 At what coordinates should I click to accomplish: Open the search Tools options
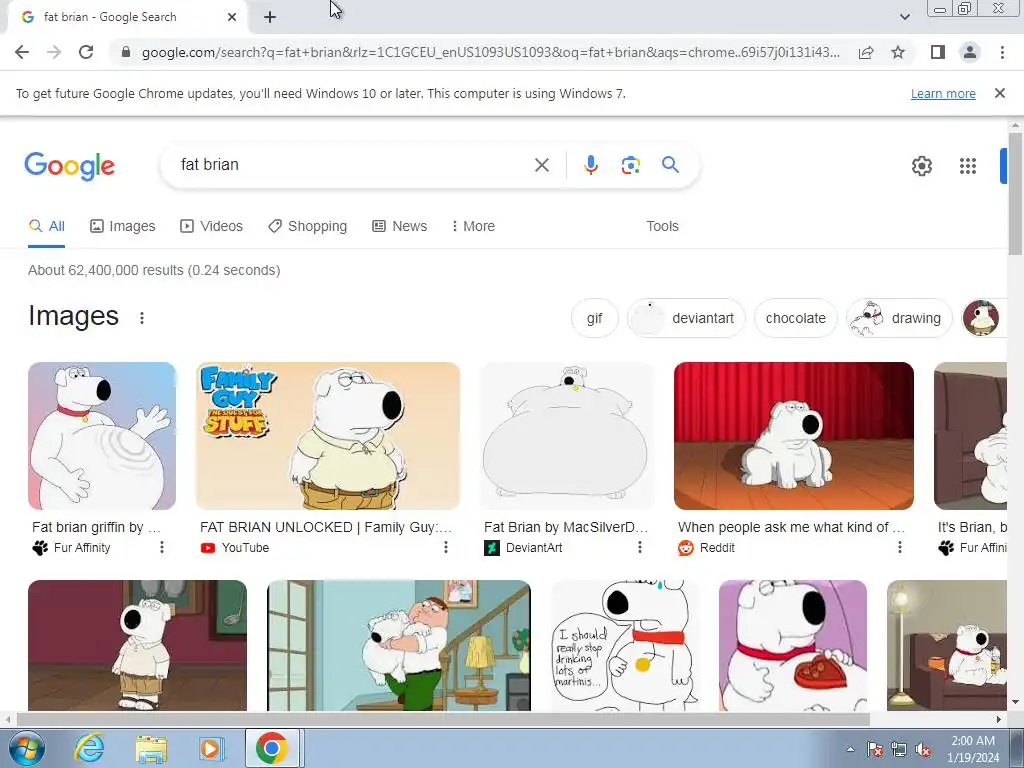tap(662, 227)
